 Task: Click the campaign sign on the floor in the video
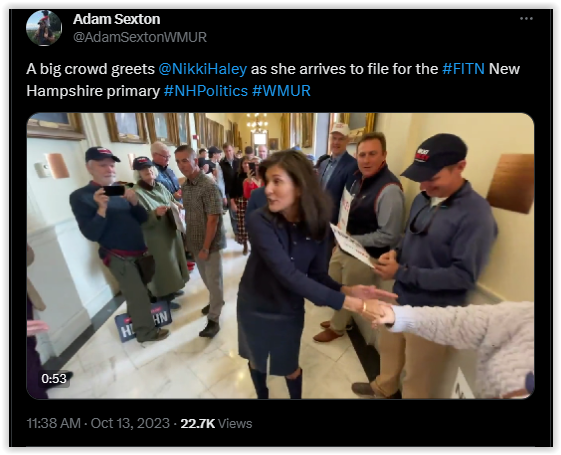click(143, 321)
